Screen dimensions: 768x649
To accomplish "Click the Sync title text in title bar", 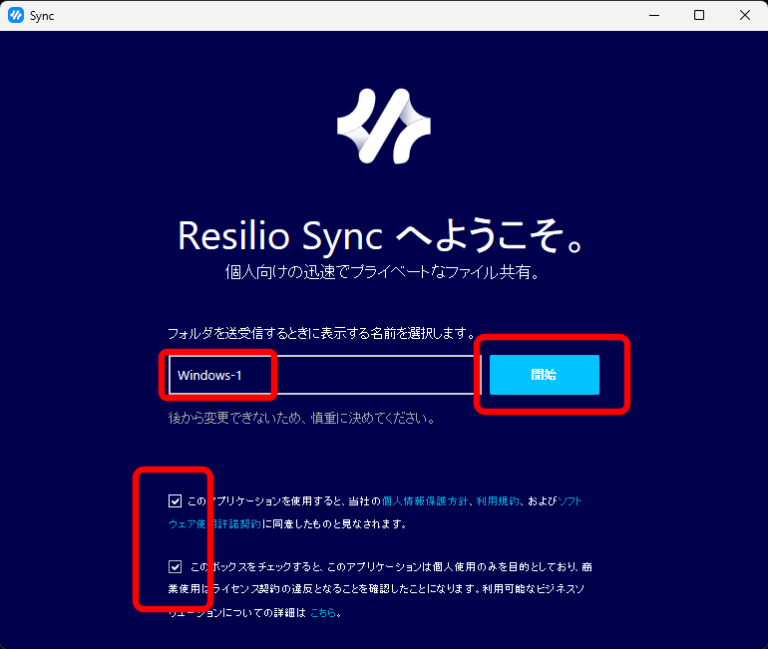I will [42, 15].
